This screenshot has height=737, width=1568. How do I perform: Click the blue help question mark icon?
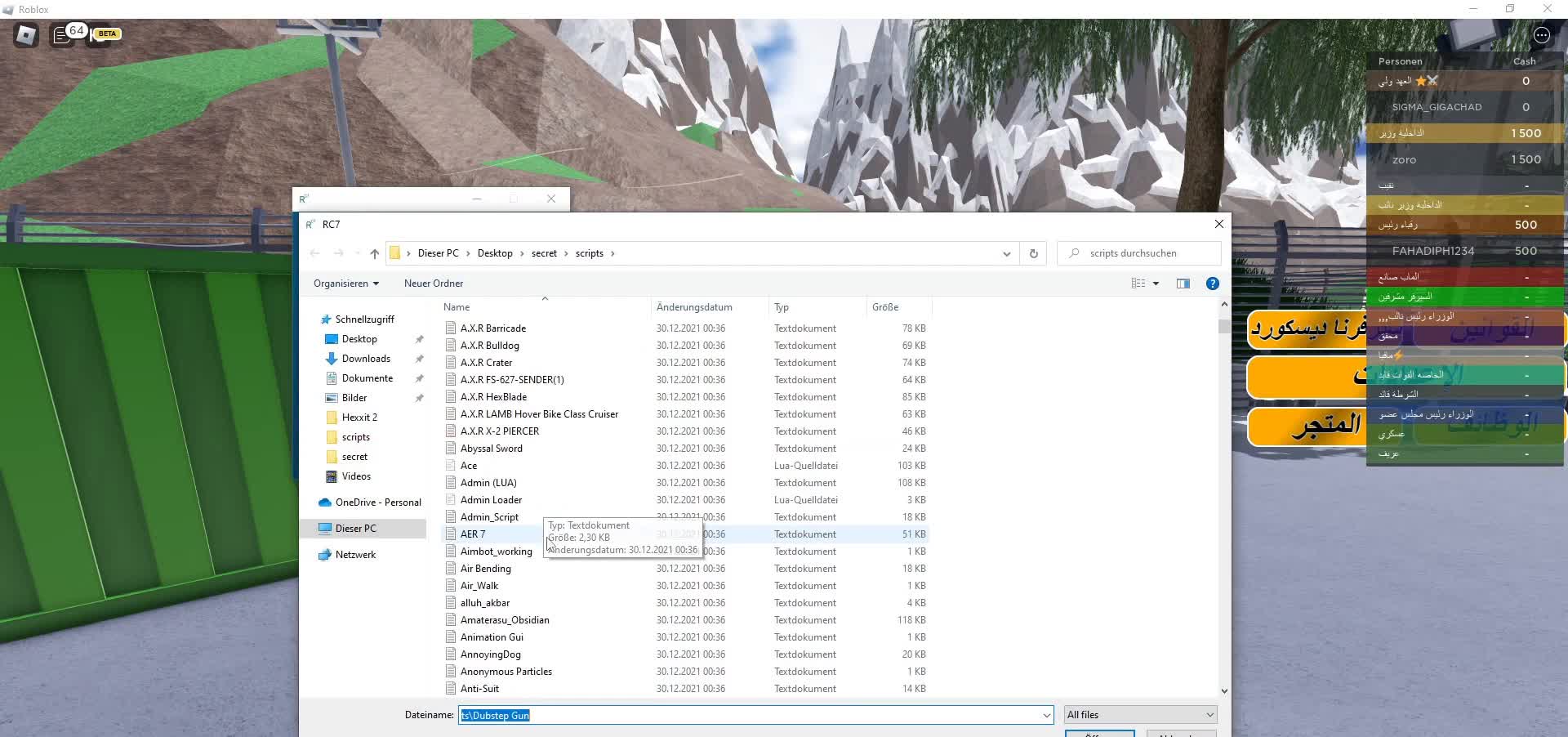(1213, 284)
